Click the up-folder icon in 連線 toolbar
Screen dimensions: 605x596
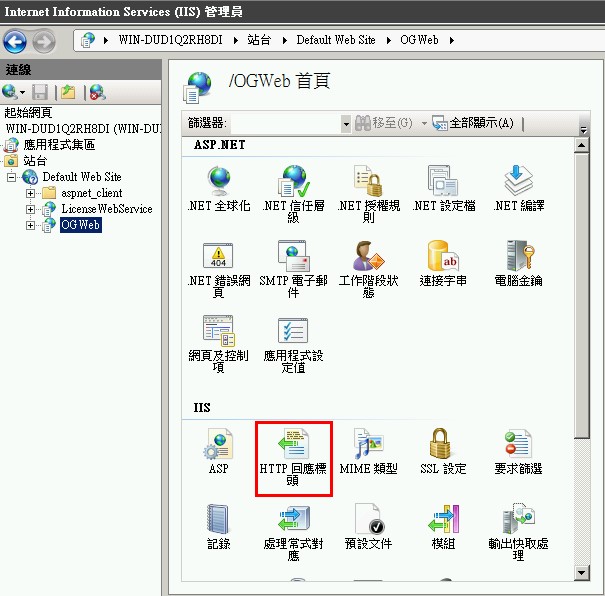click(x=68, y=92)
